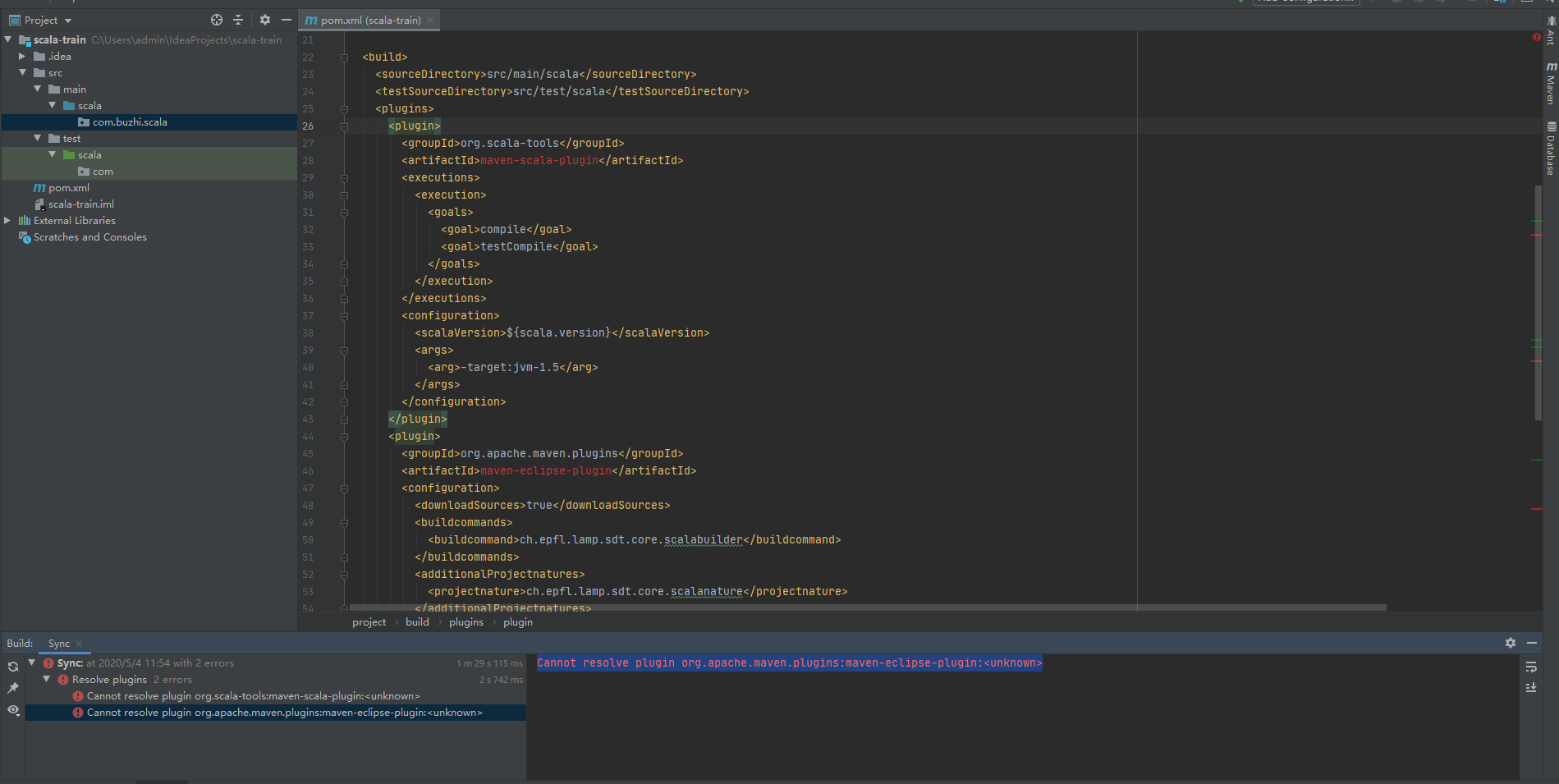Click 'plugins' in the breadcrumb bar
This screenshot has height=784, width=1559.
coord(466,622)
